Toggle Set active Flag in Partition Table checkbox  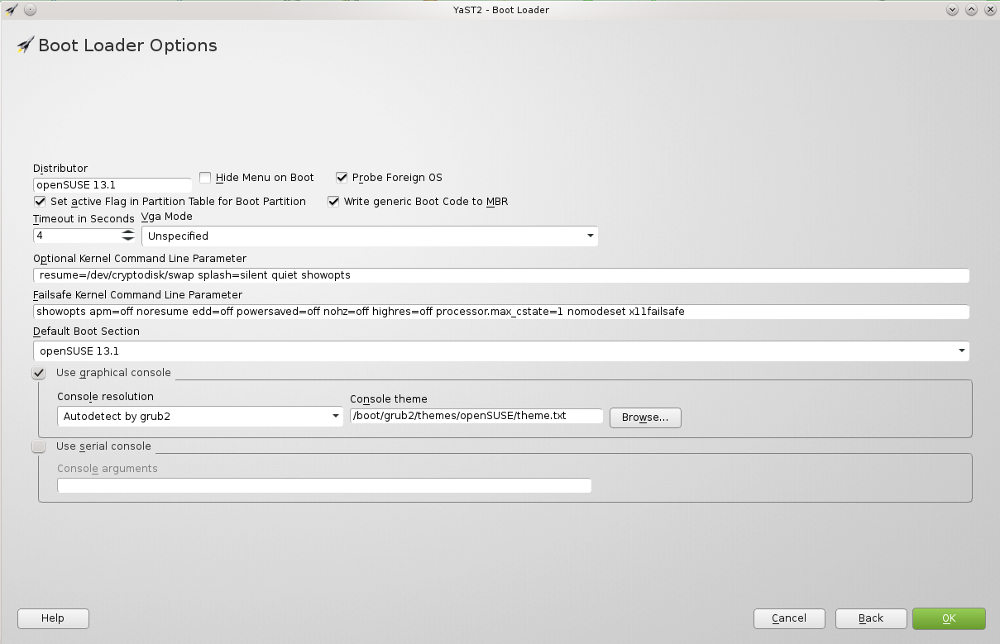tap(40, 201)
